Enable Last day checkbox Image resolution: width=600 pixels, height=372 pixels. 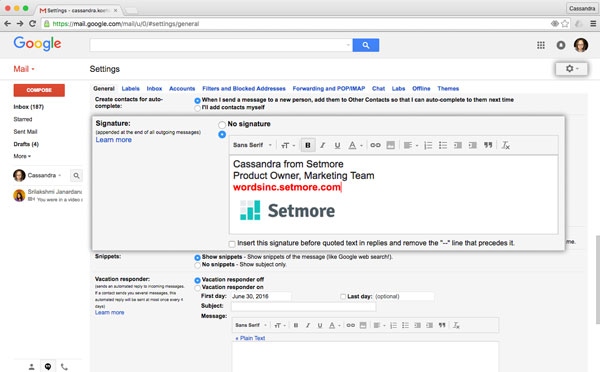[343, 297]
